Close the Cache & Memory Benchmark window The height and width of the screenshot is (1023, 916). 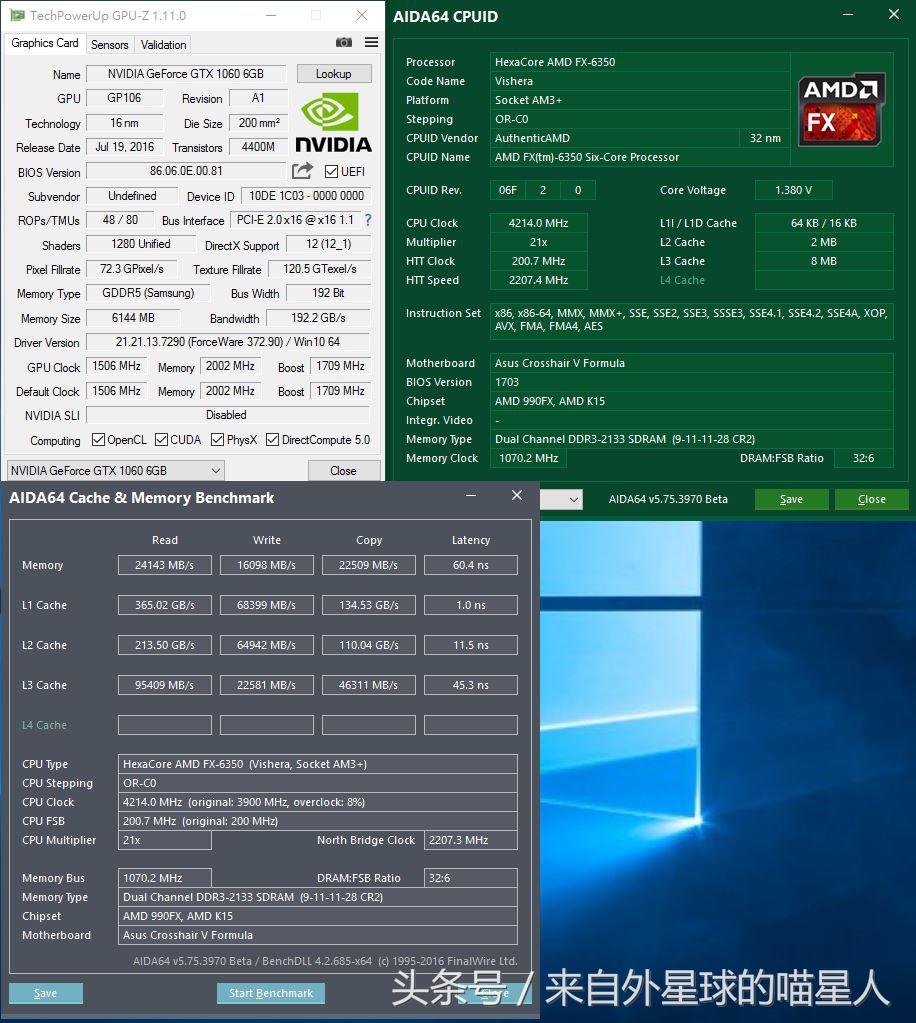[x=517, y=495]
